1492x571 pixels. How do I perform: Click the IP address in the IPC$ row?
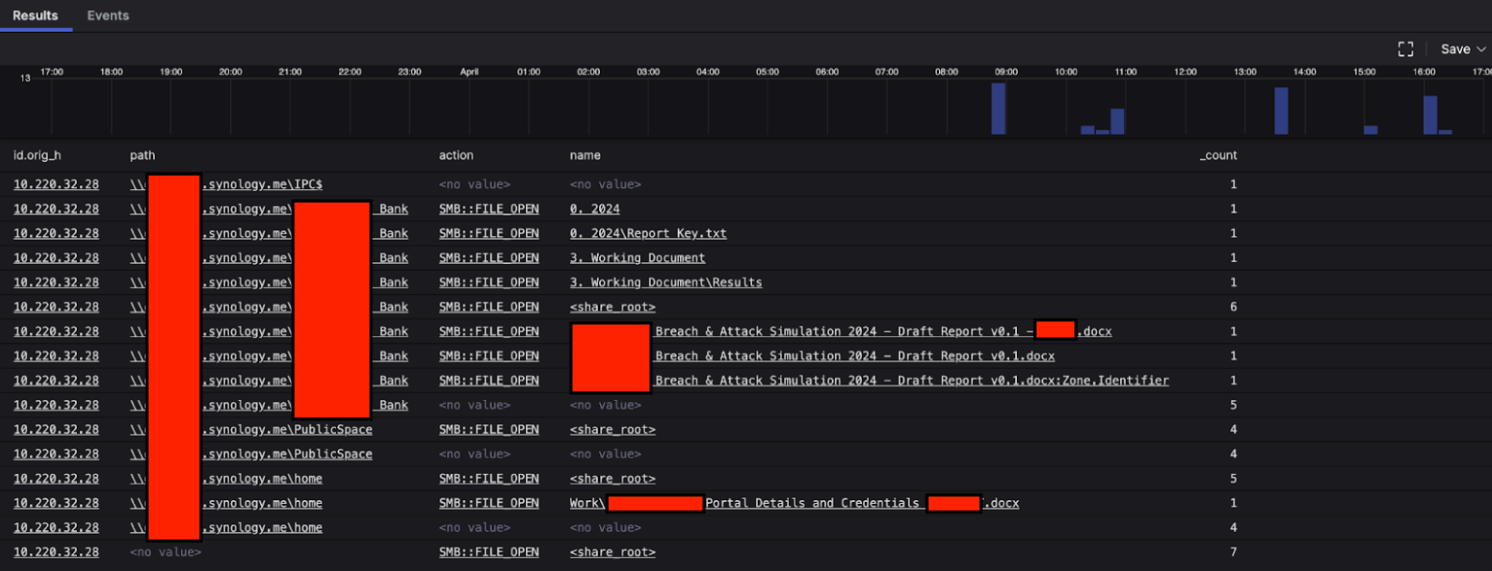click(x=56, y=185)
